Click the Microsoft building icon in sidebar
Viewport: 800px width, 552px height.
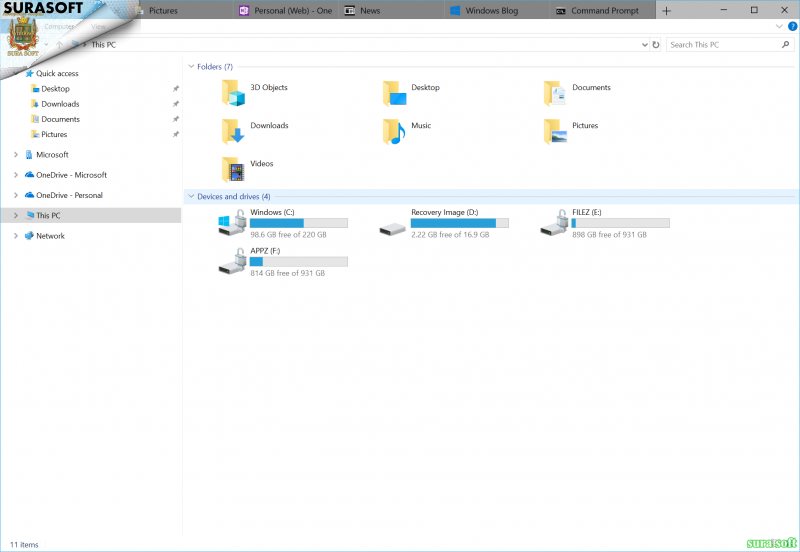coord(29,155)
